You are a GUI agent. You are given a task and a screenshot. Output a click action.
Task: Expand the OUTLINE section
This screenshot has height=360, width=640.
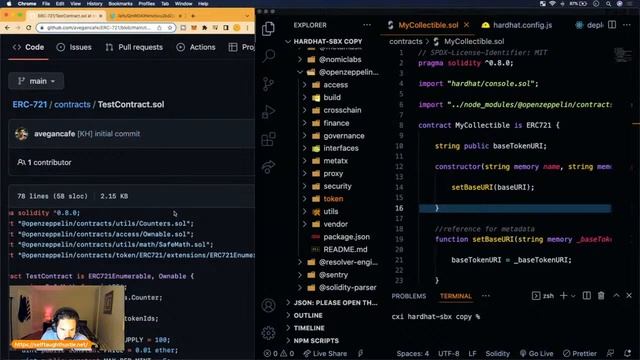pos(308,316)
